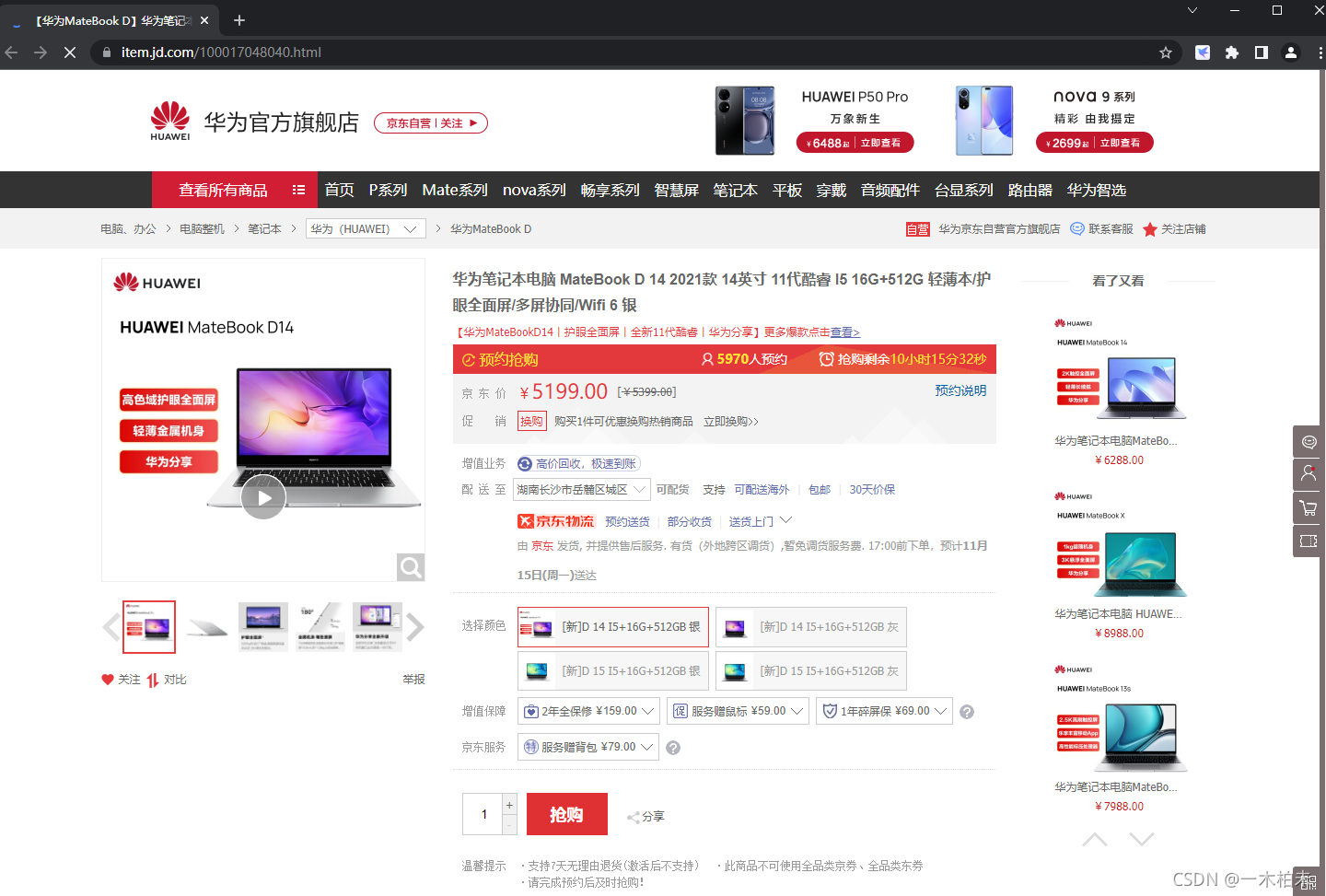The width and height of the screenshot is (1326, 896).
Task: Click 立即查看 for HUAWEI P50 Pro
Action: (x=880, y=143)
